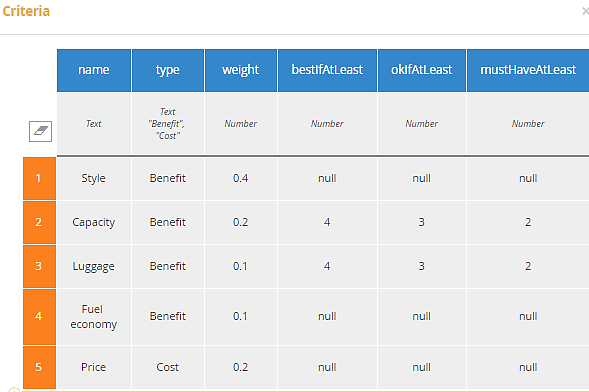This screenshot has height=392, width=589.
Task: Select row 3 header for Luggage
Action: pos(39,267)
